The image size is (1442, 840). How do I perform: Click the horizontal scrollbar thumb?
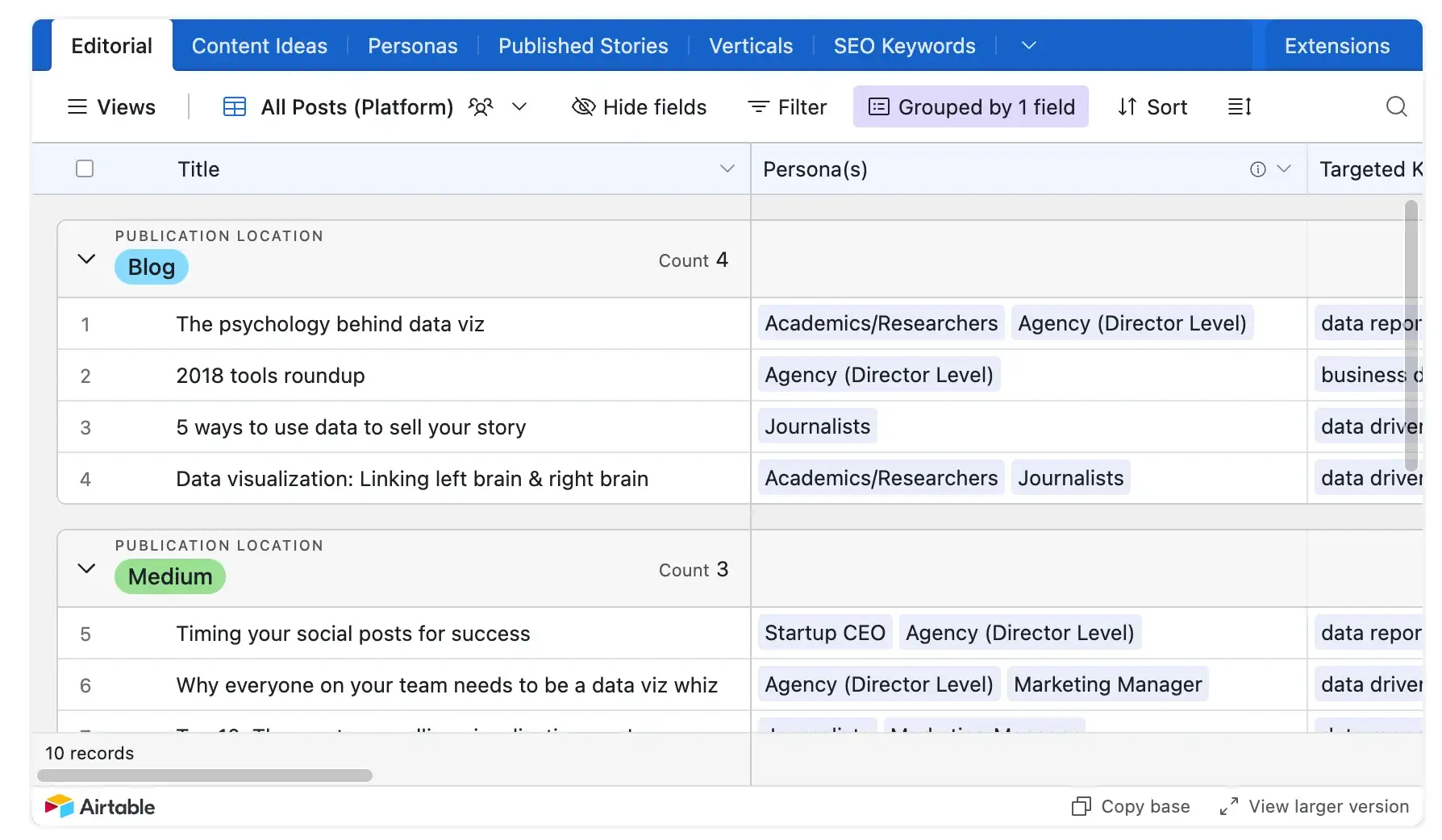(205, 776)
